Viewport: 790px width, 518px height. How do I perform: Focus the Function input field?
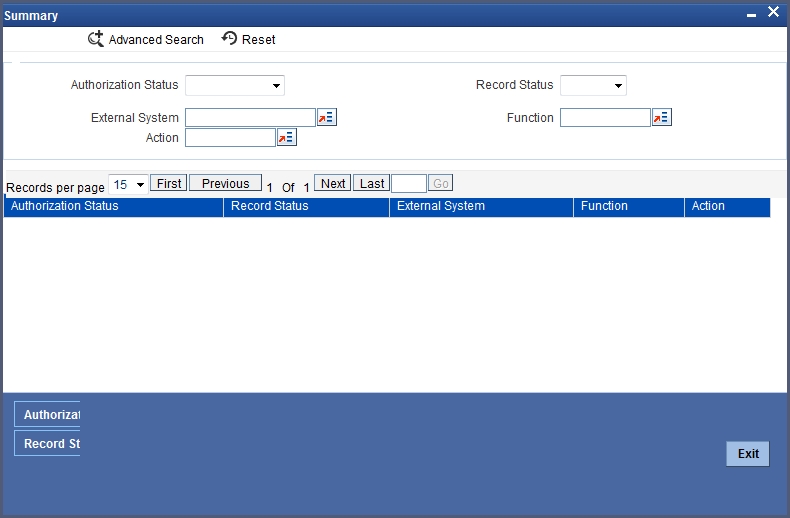click(605, 117)
